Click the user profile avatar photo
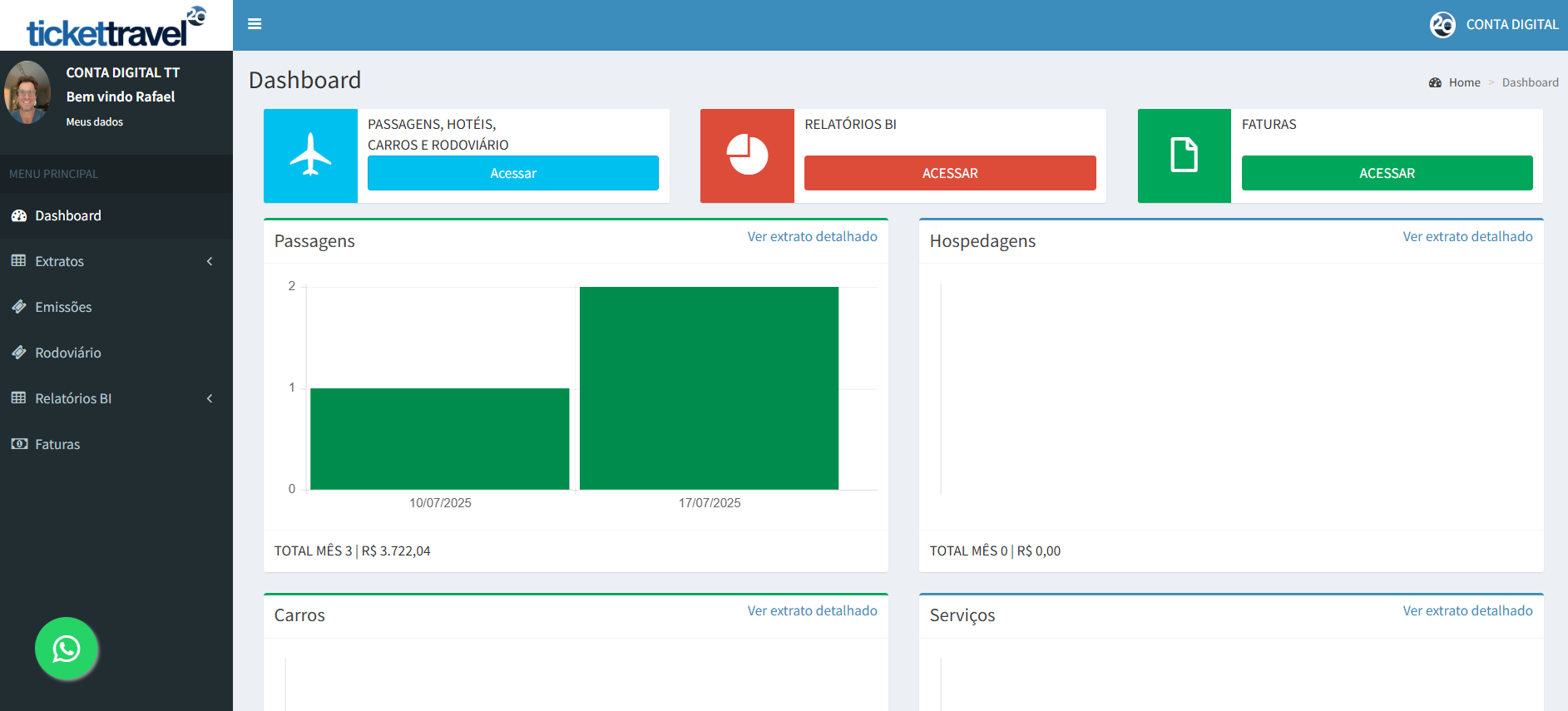The image size is (1568, 711). pyautogui.click(x=27, y=92)
